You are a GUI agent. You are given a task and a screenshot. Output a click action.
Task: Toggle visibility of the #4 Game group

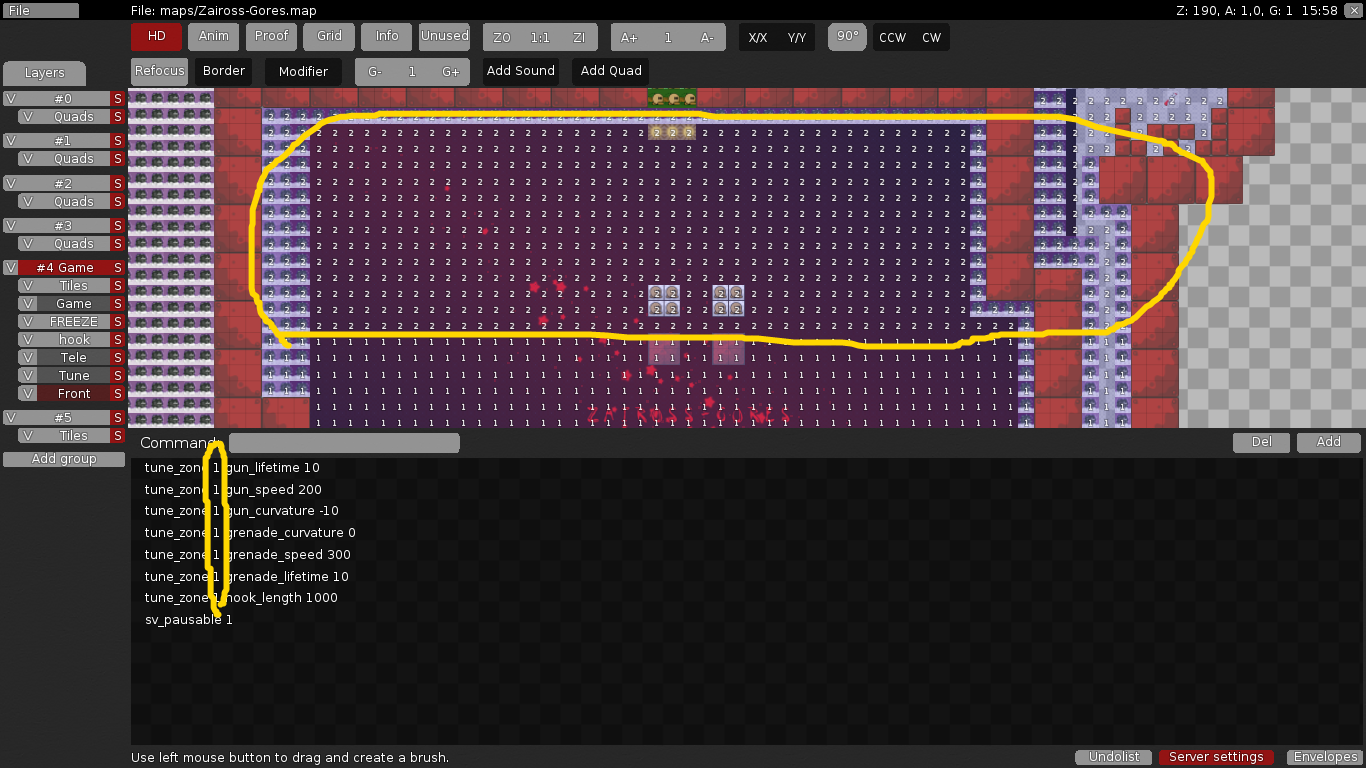(11, 267)
